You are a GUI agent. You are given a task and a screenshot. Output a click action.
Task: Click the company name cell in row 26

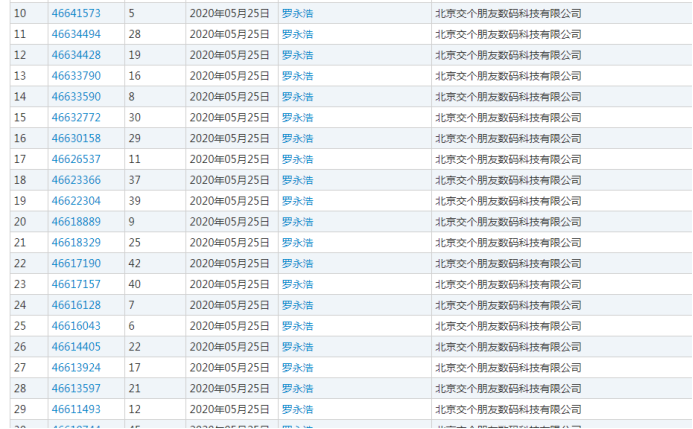507,347
